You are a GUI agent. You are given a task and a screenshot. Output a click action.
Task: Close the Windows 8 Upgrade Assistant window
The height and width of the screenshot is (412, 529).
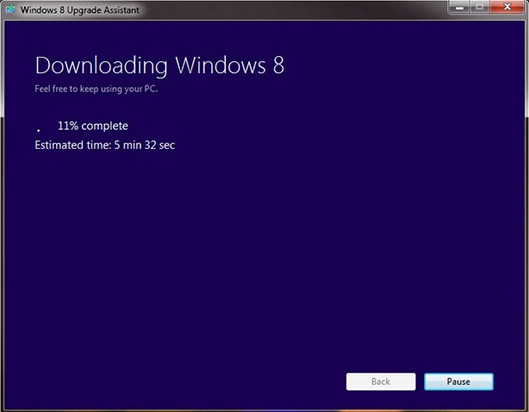(x=507, y=7)
